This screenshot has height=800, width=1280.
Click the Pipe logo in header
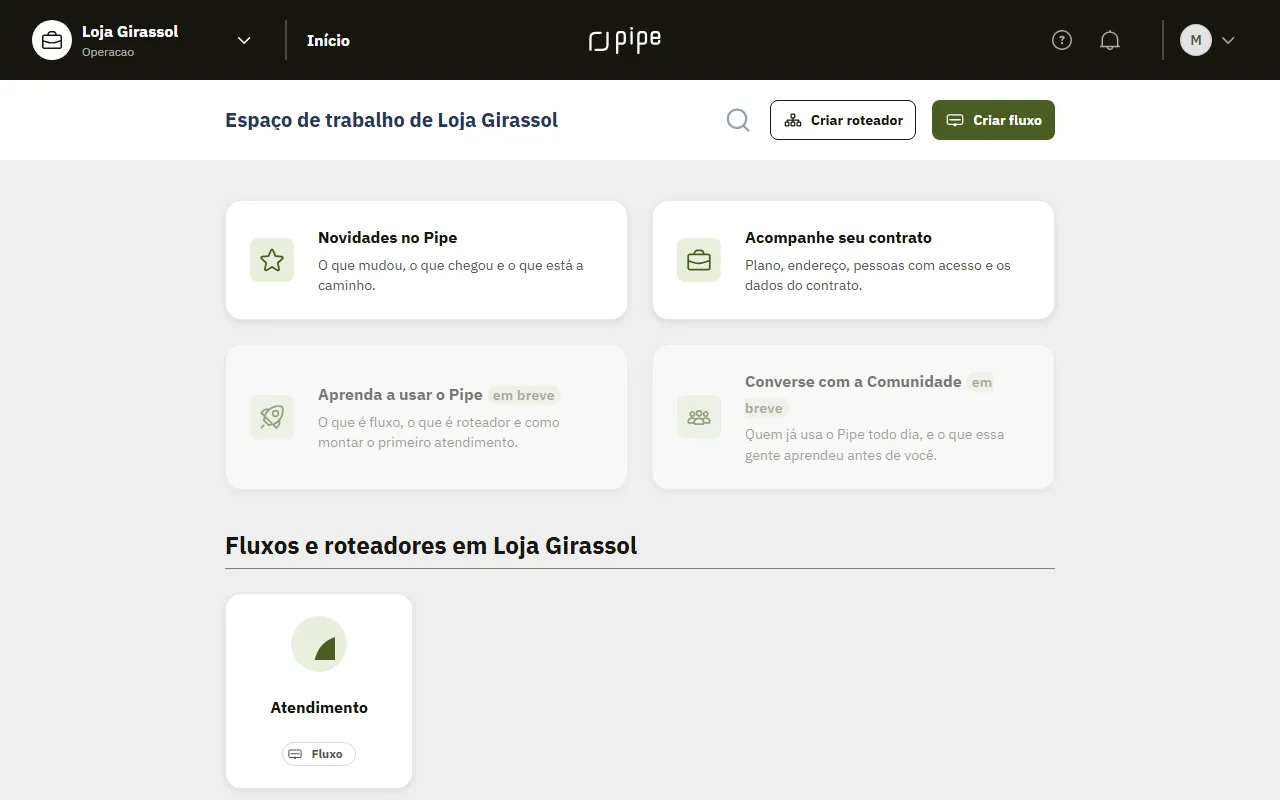coord(625,40)
